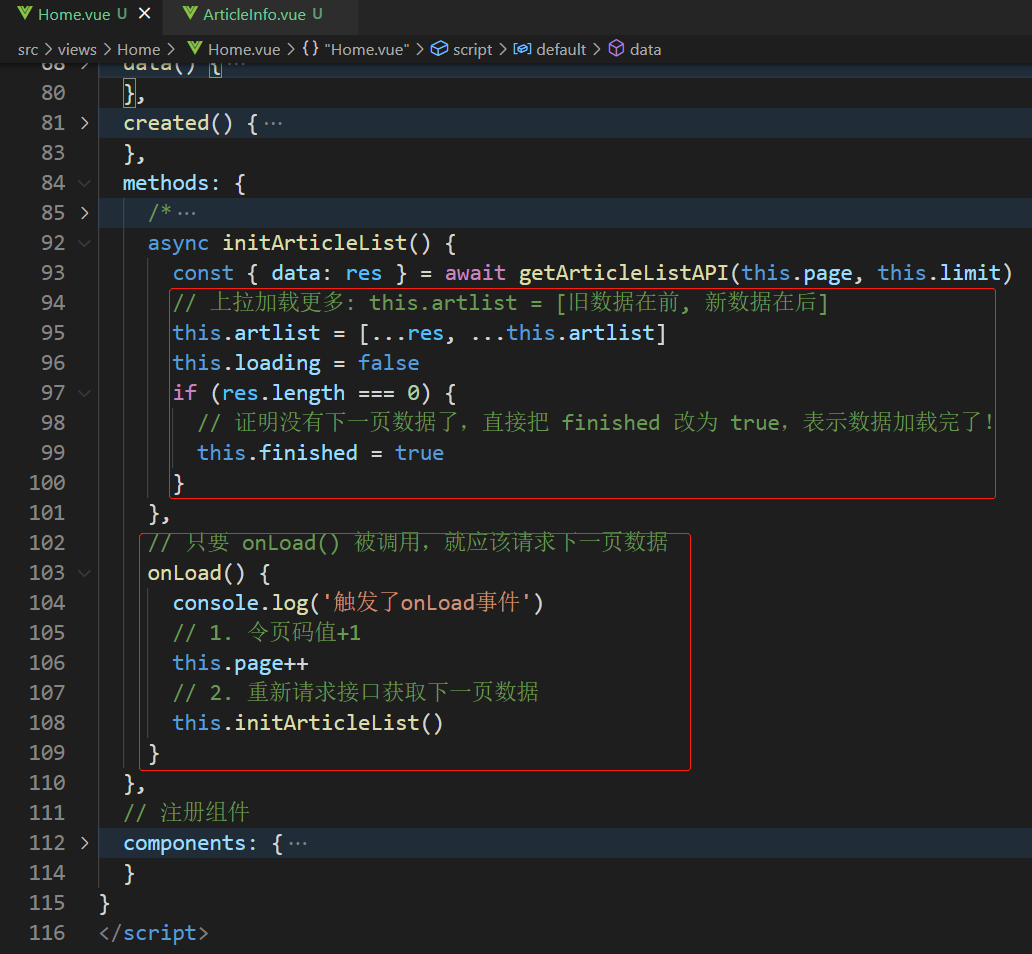
Task: Click 'this.finished = true' statement
Action: click(321, 453)
